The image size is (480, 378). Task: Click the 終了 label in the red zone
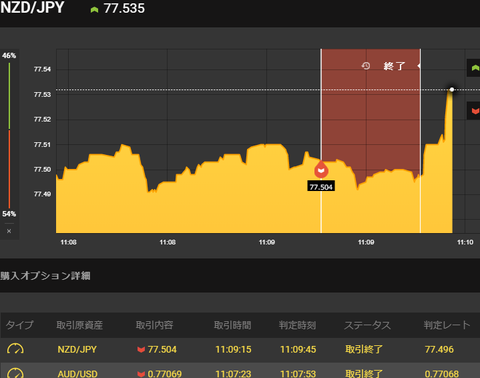coord(394,66)
